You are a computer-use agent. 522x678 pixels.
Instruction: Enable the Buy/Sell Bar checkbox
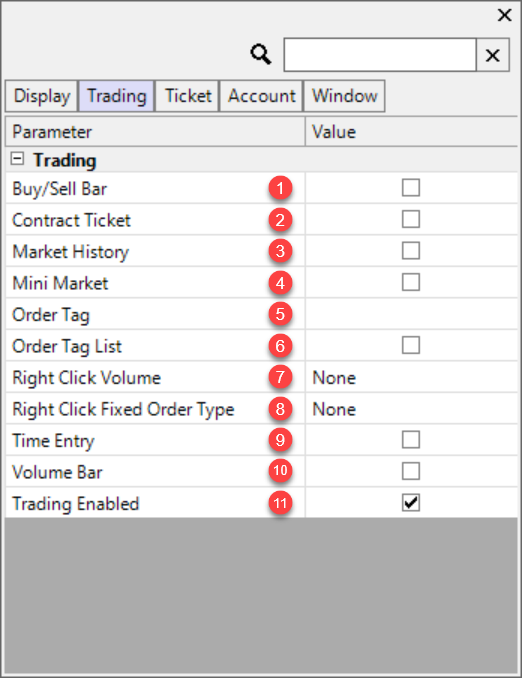[410, 188]
